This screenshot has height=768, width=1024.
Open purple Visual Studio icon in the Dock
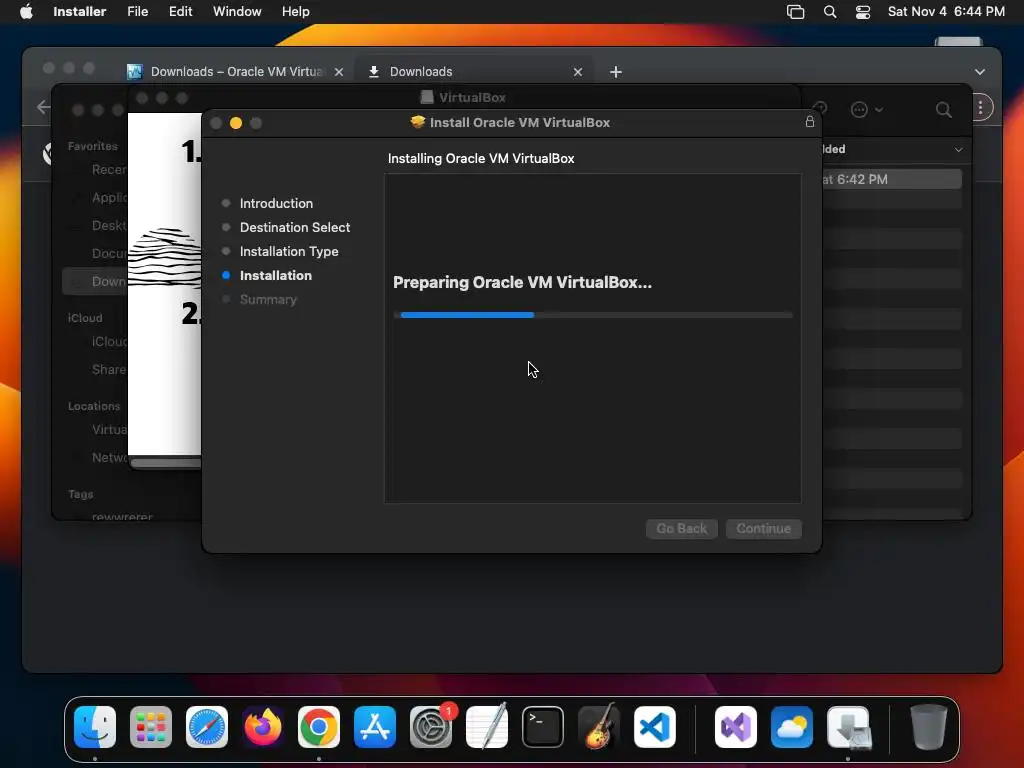tap(736, 727)
